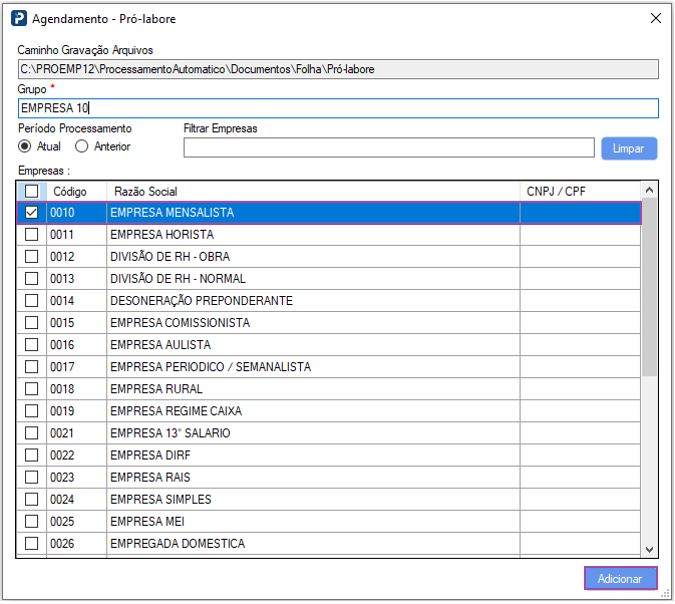Screen dimensions: 675x604
Task: Select the DIVISÃO DE RH - NORMAL row text
Action: coord(178,279)
